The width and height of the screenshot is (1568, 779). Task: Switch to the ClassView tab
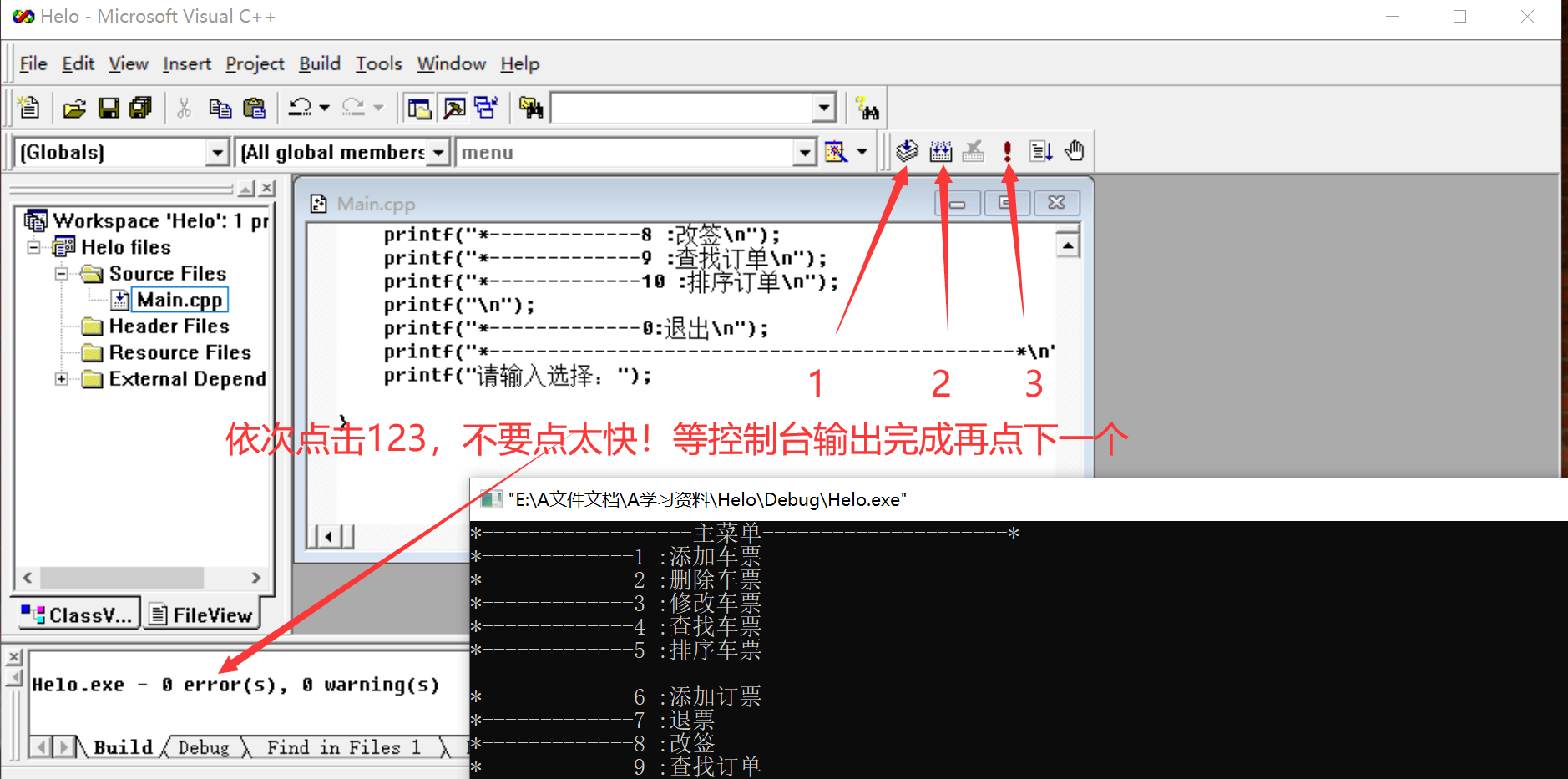pos(78,615)
